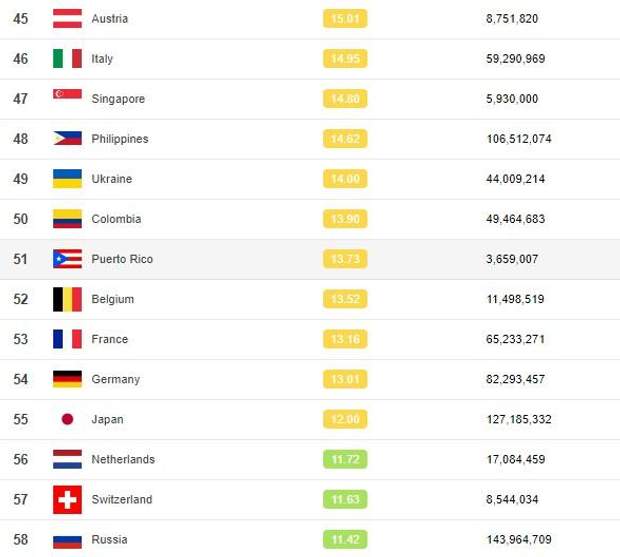Click the Philippines flag icon
Viewport: 620px width, 557px height.
[x=67, y=138]
